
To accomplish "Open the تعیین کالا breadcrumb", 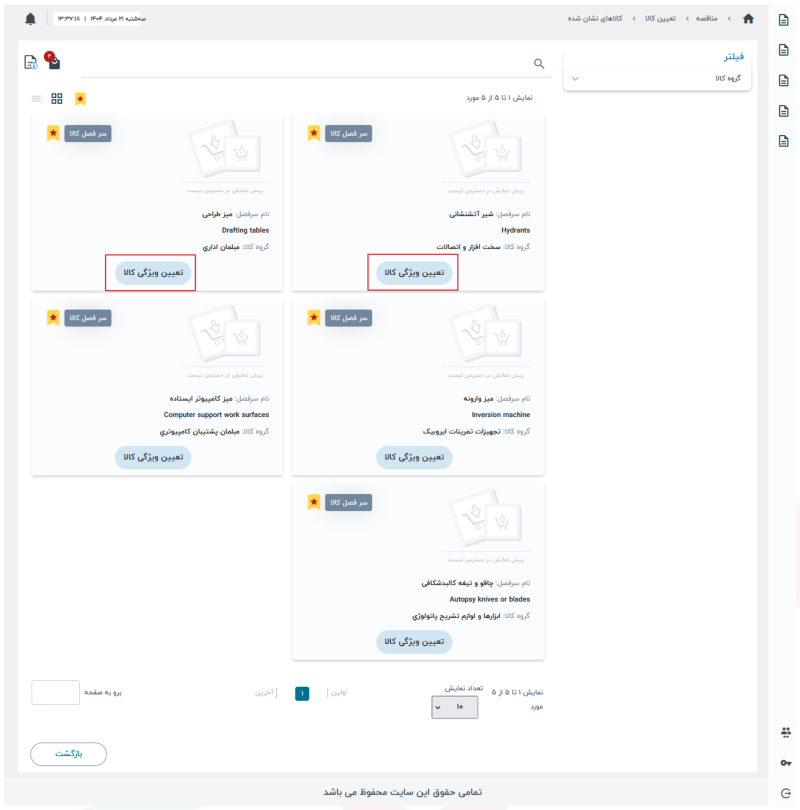I will pyautogui.click(x=660, y=19).
